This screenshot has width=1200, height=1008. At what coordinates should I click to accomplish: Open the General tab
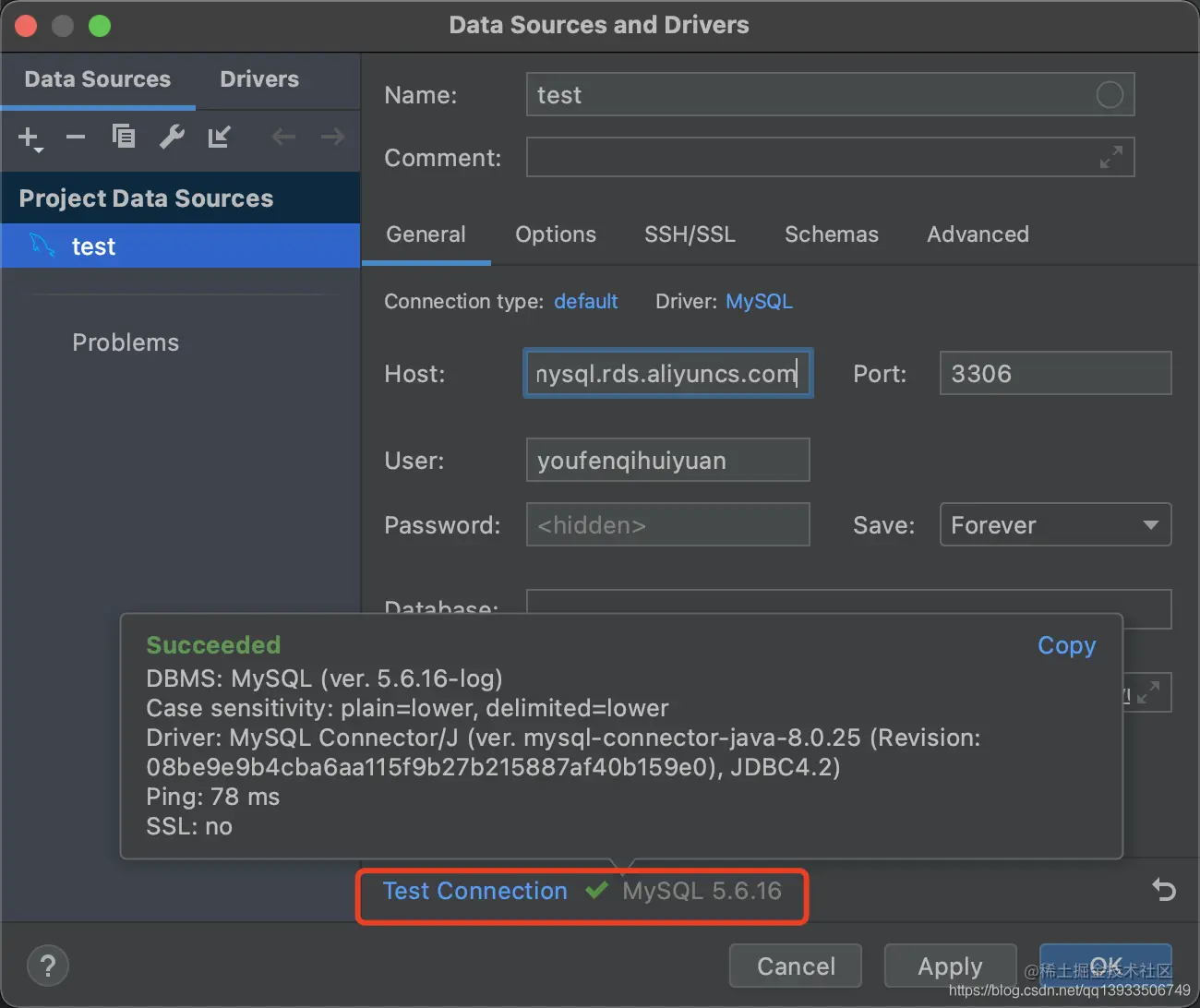click(426, 234)
